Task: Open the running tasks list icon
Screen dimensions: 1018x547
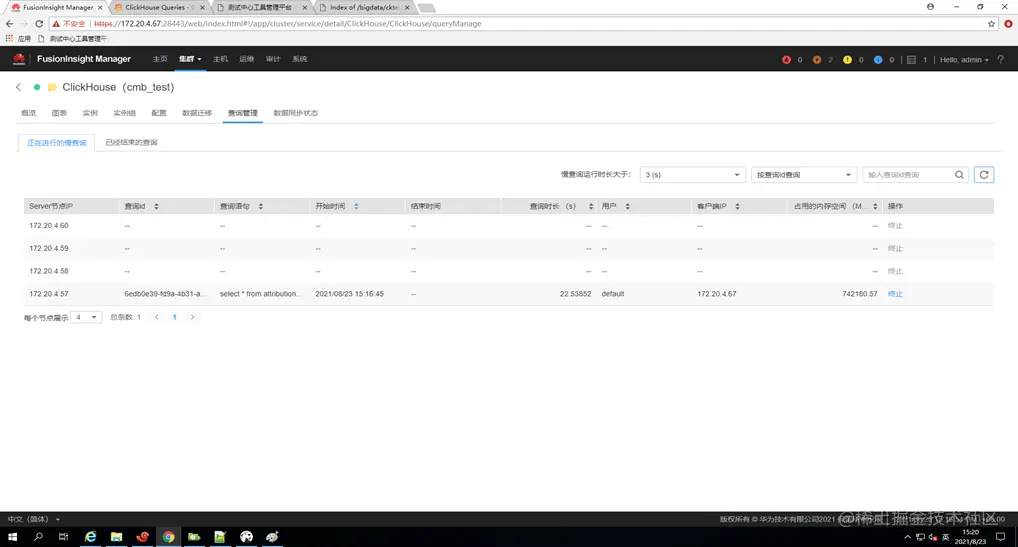Action: coord(912,60)
